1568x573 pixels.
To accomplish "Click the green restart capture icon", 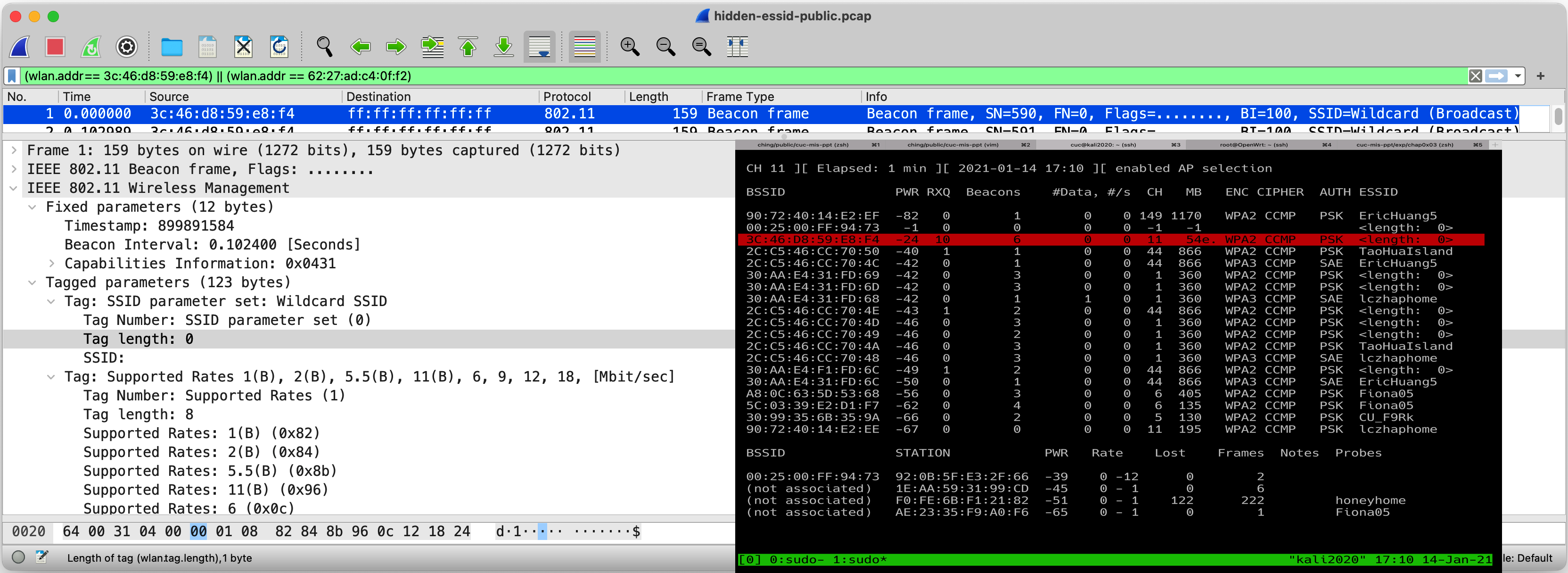I will tap(91, 47).
